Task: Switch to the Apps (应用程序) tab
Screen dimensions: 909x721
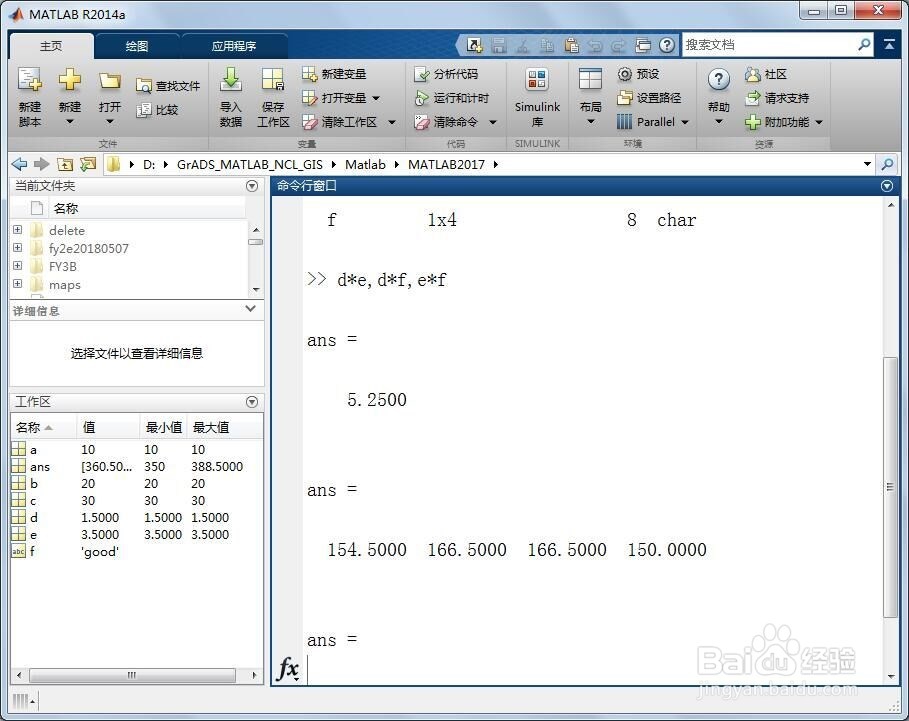Action: pos(234,46)
